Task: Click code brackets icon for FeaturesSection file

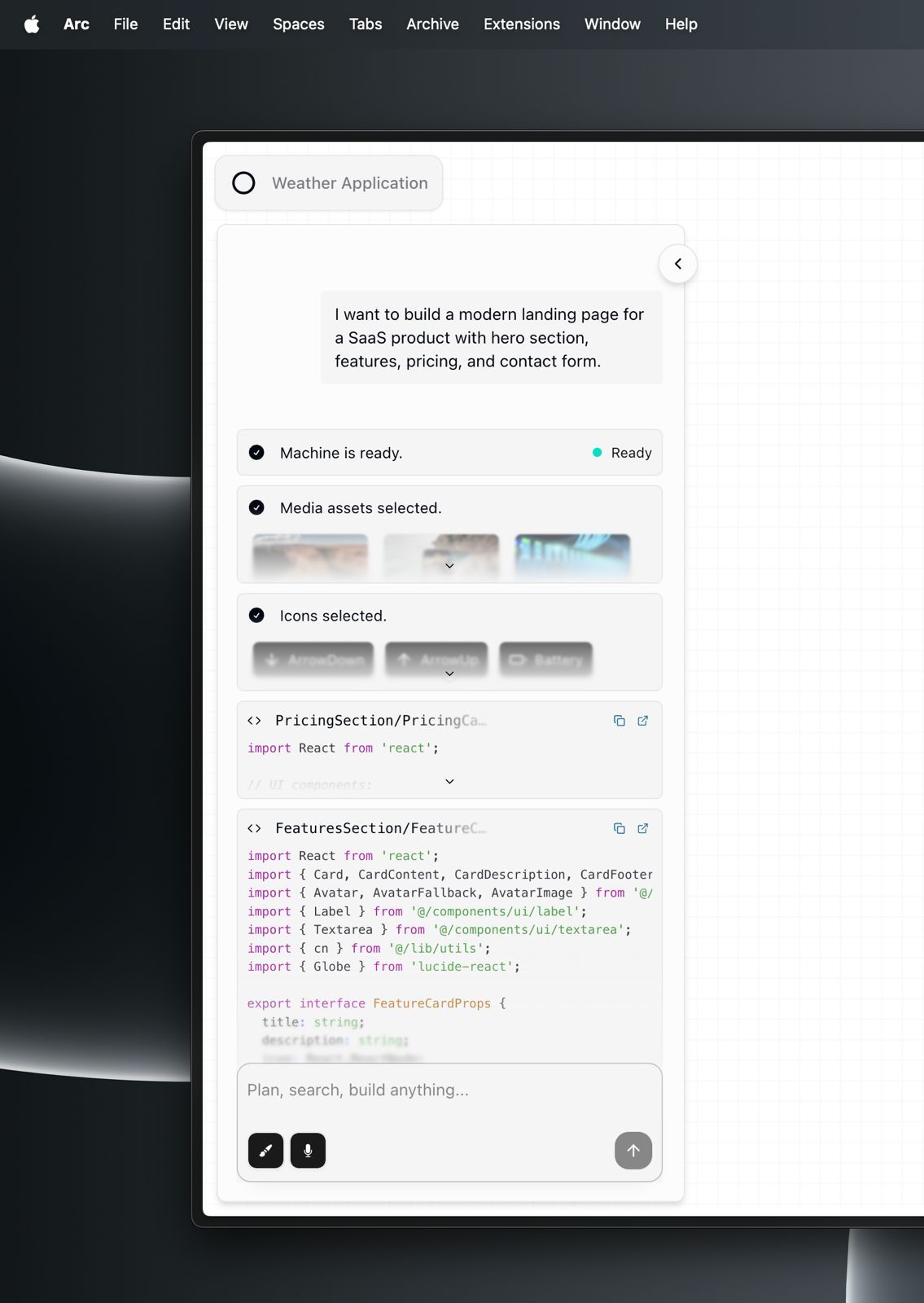Action: pos(254,828)
